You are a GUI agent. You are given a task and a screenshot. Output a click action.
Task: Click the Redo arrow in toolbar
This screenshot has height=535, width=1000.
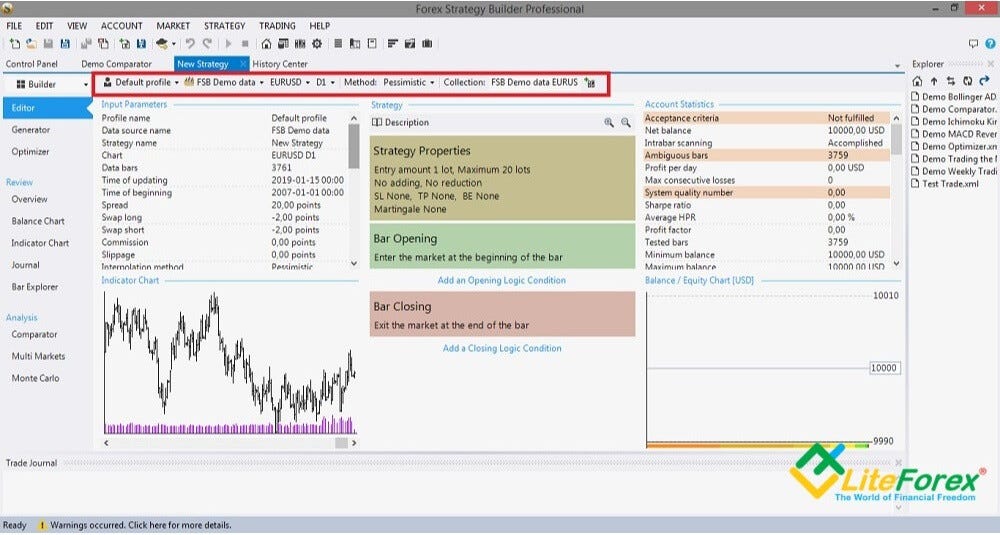(207, 44)
